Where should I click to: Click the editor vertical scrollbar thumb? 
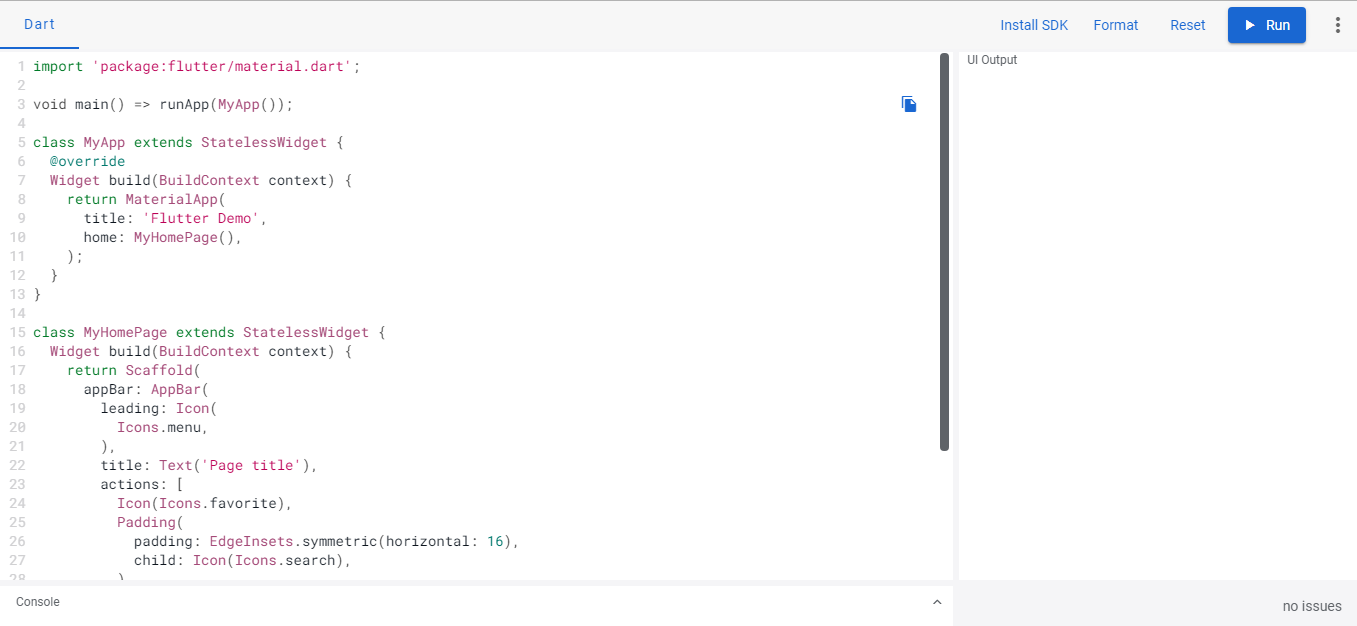(944, 252)
